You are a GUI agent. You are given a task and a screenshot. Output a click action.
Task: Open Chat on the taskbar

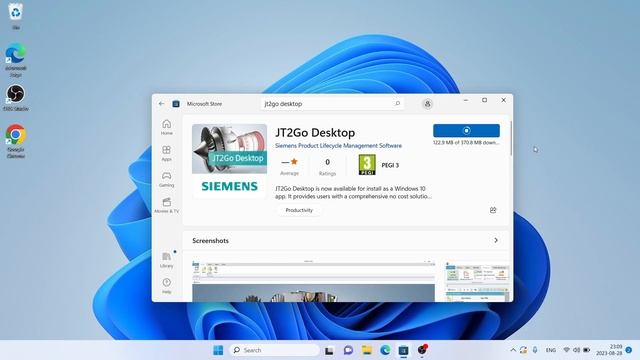point(348,350)
